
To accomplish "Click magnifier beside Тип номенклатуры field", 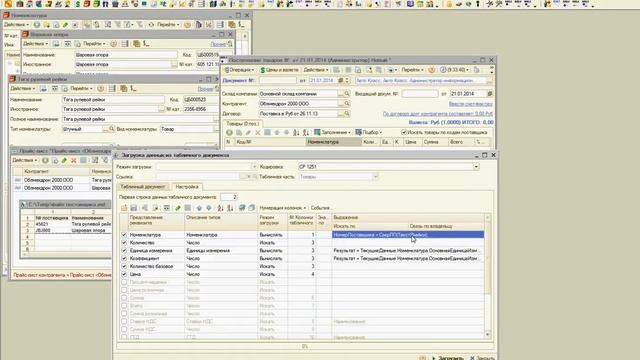I will 111,129.
